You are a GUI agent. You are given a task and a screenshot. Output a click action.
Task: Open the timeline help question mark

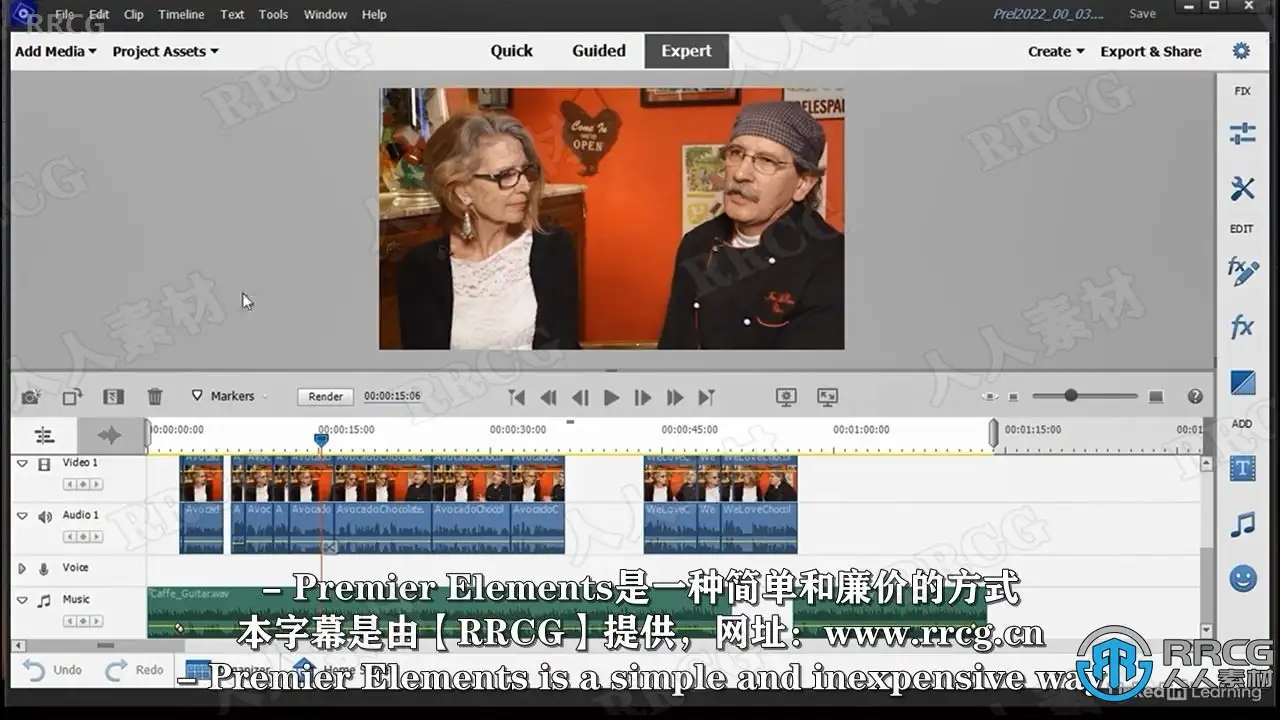click(1195, 397)
